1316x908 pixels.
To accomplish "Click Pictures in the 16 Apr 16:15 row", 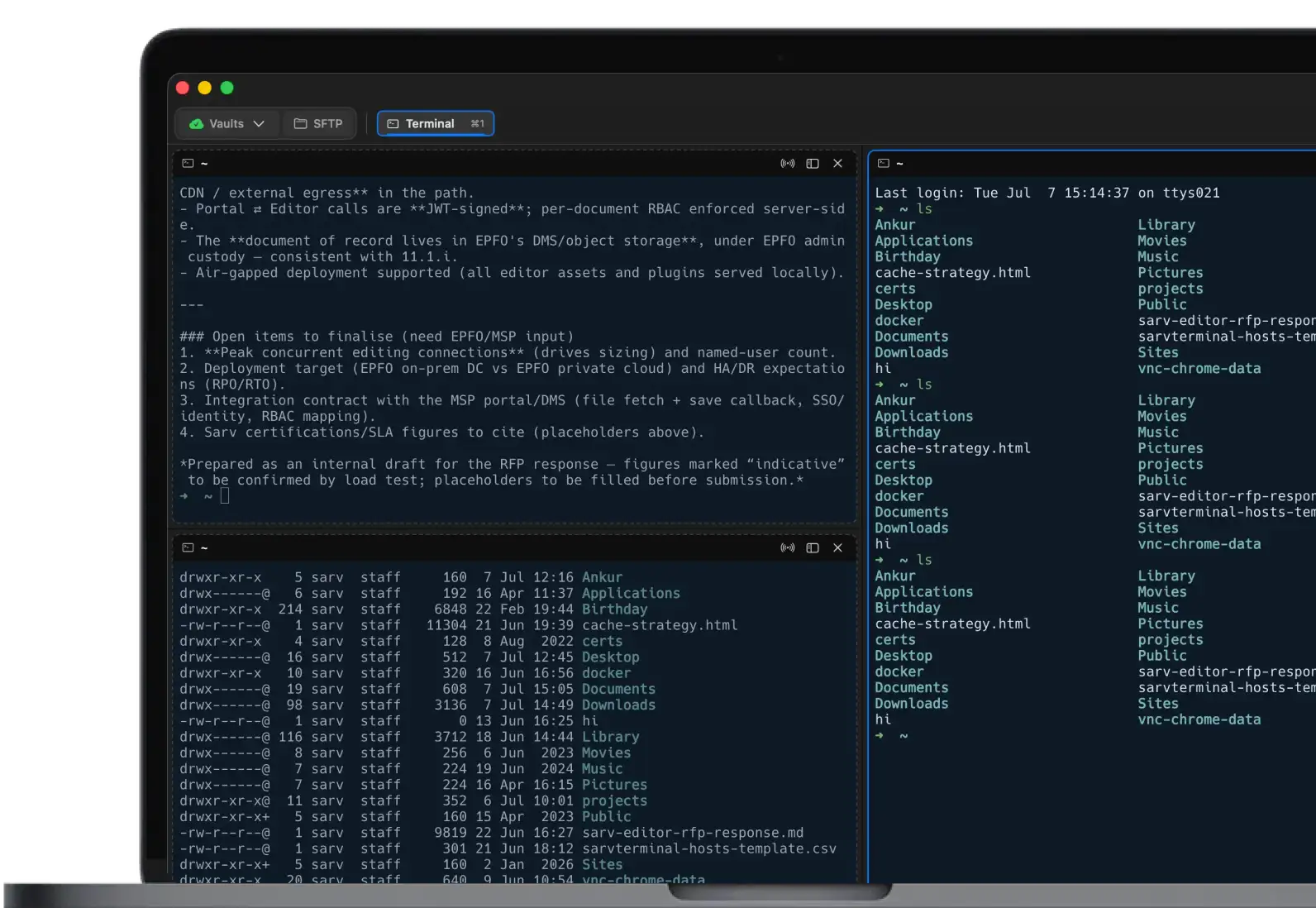I will [614, 785].
